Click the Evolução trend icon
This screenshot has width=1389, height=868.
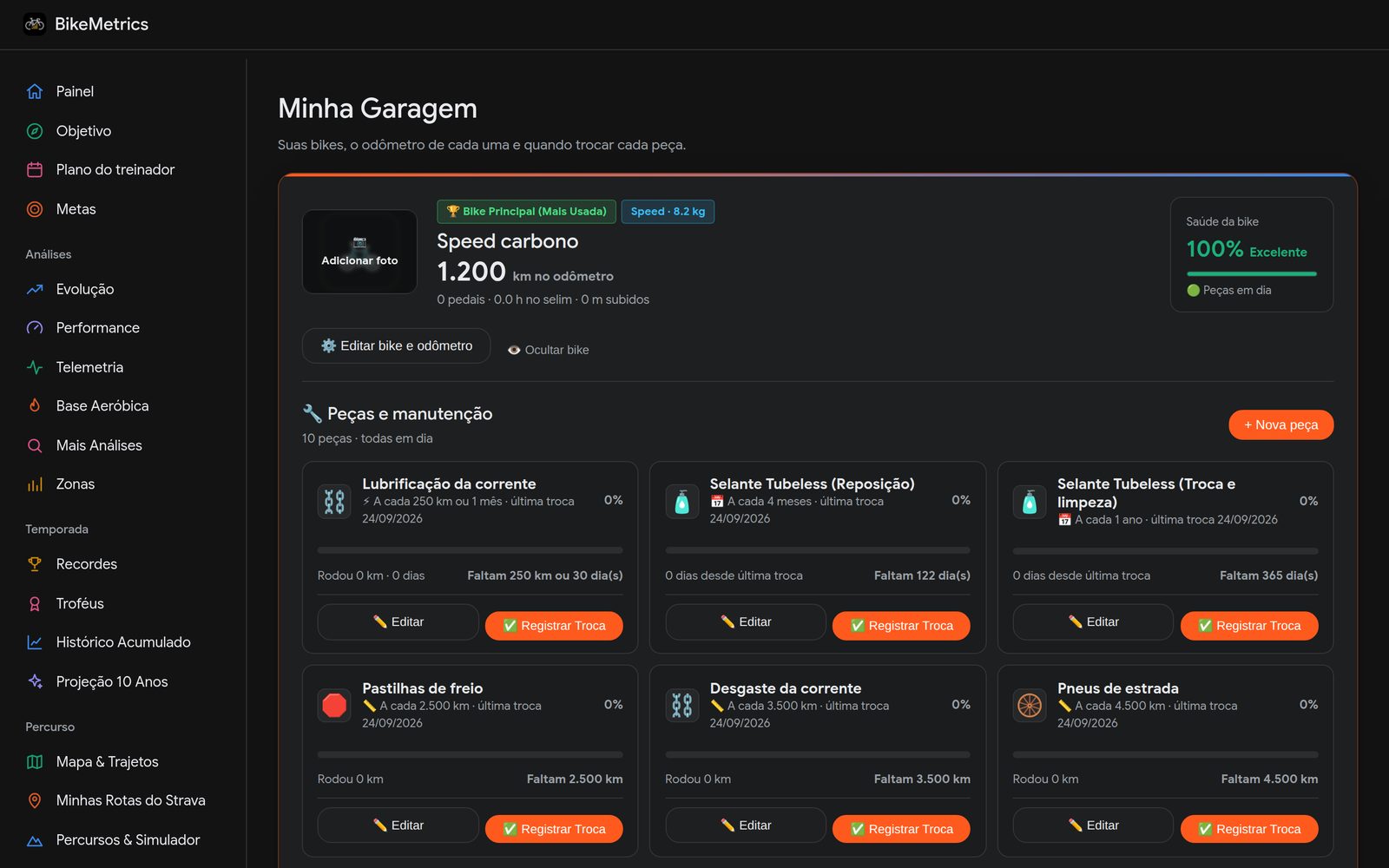coord(35,289)
